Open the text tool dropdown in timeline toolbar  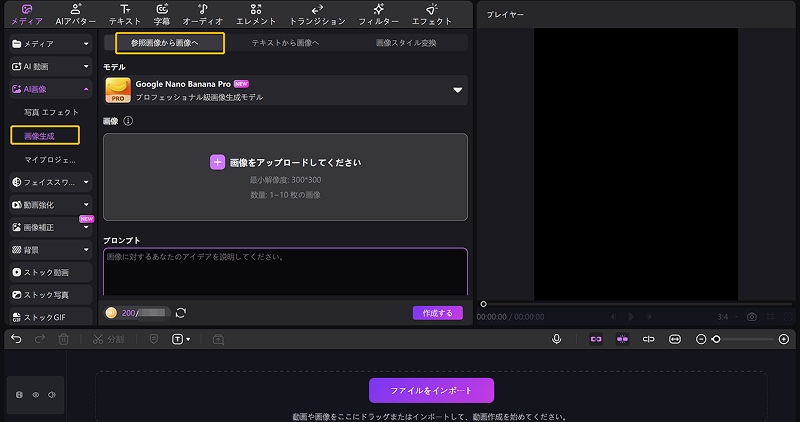point(181,339)
